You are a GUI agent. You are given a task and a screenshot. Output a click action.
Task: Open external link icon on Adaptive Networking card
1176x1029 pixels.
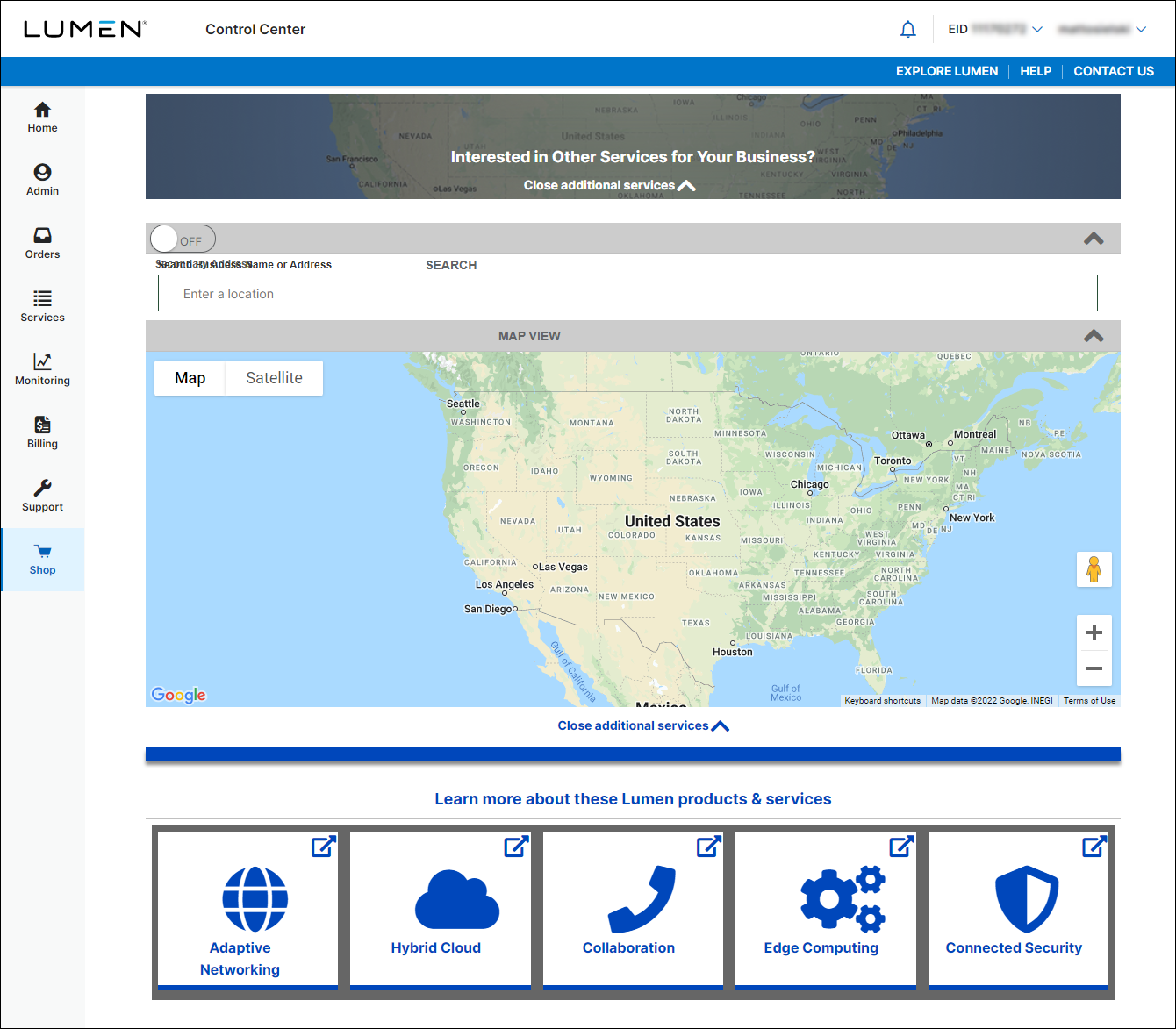[x=324, y=847]
